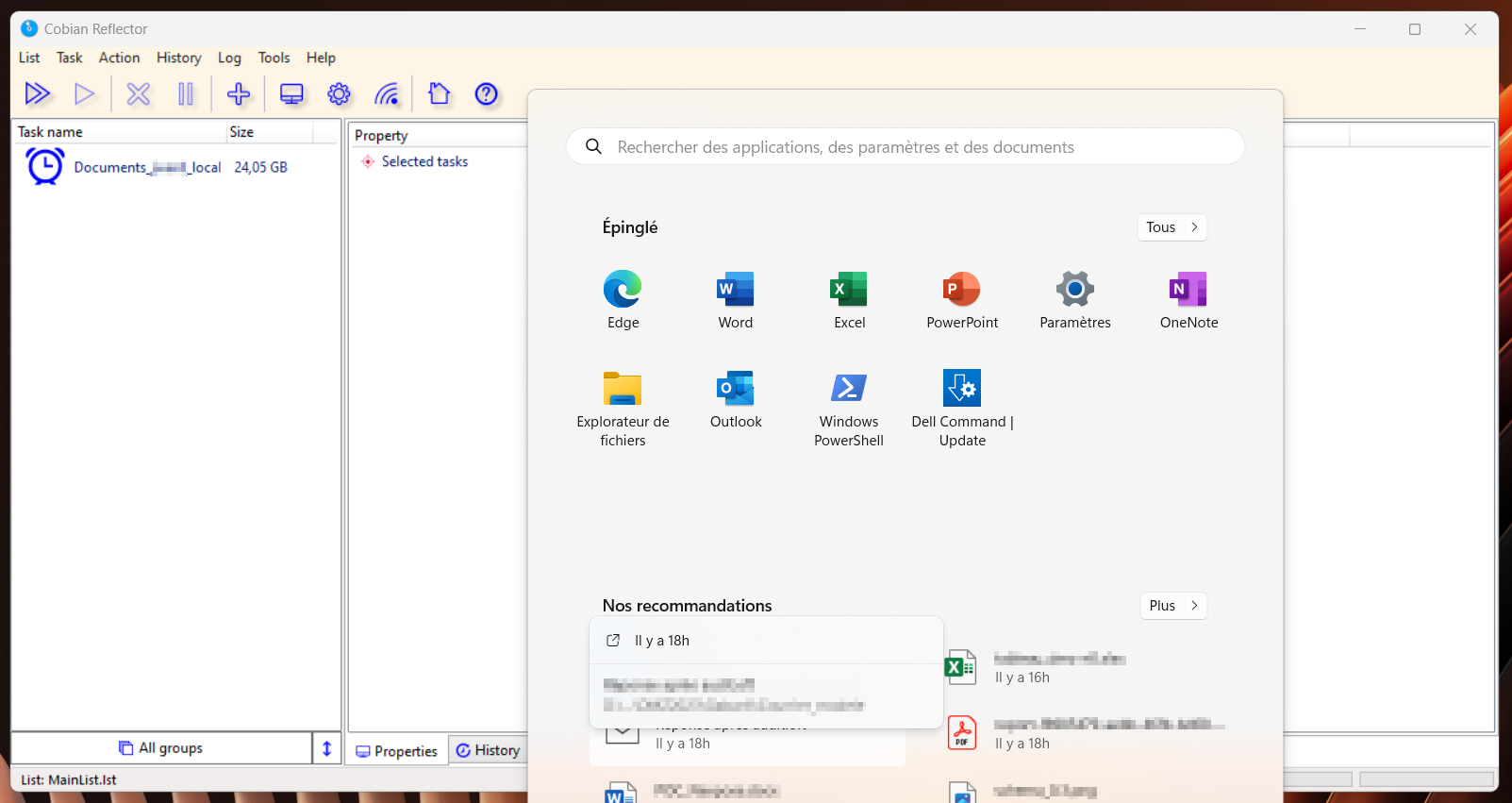Add a new task with plus icon
1512x803 pixels.
(239, 93)
